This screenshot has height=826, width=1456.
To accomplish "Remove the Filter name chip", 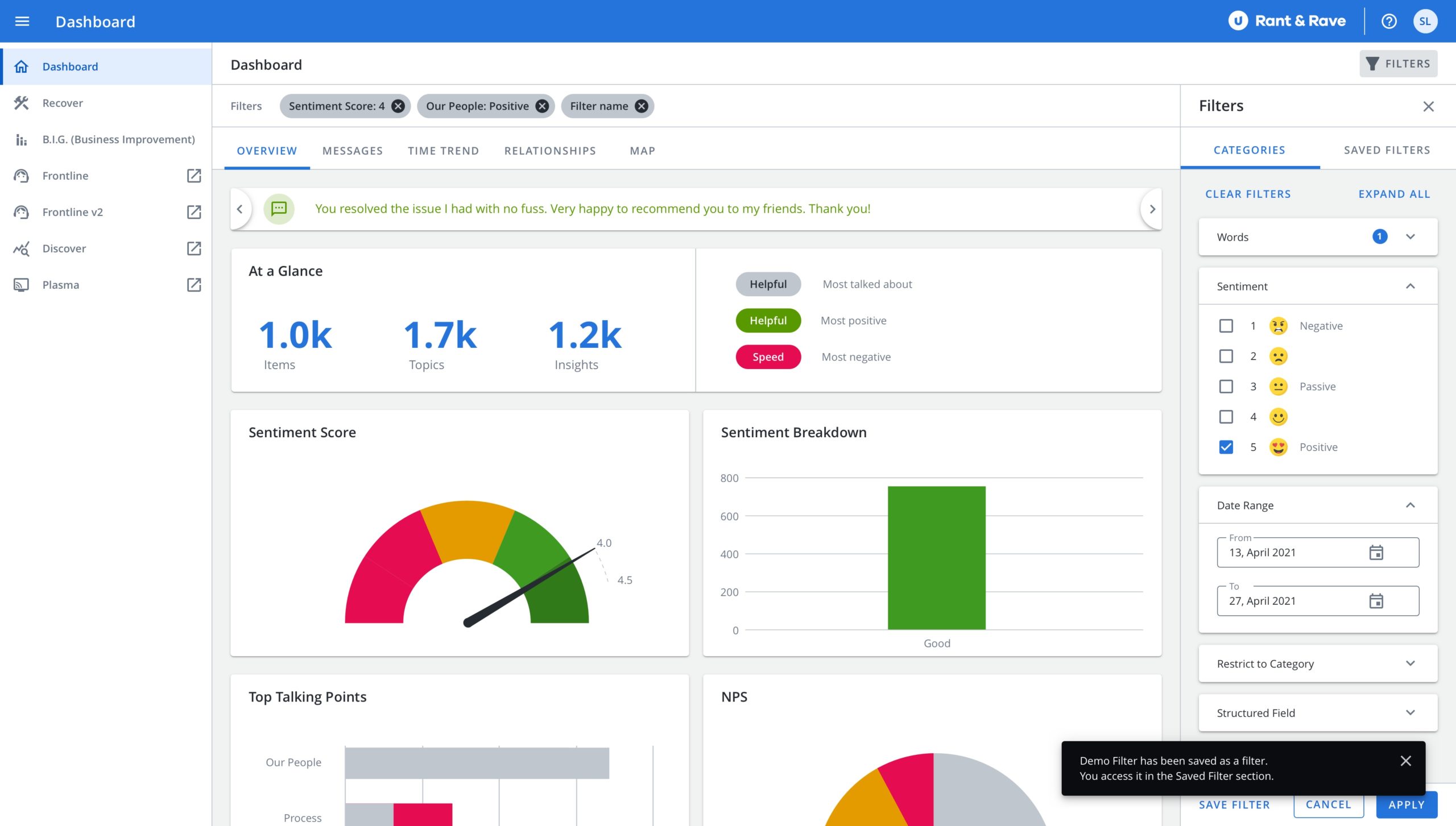I will click(642, 106).
